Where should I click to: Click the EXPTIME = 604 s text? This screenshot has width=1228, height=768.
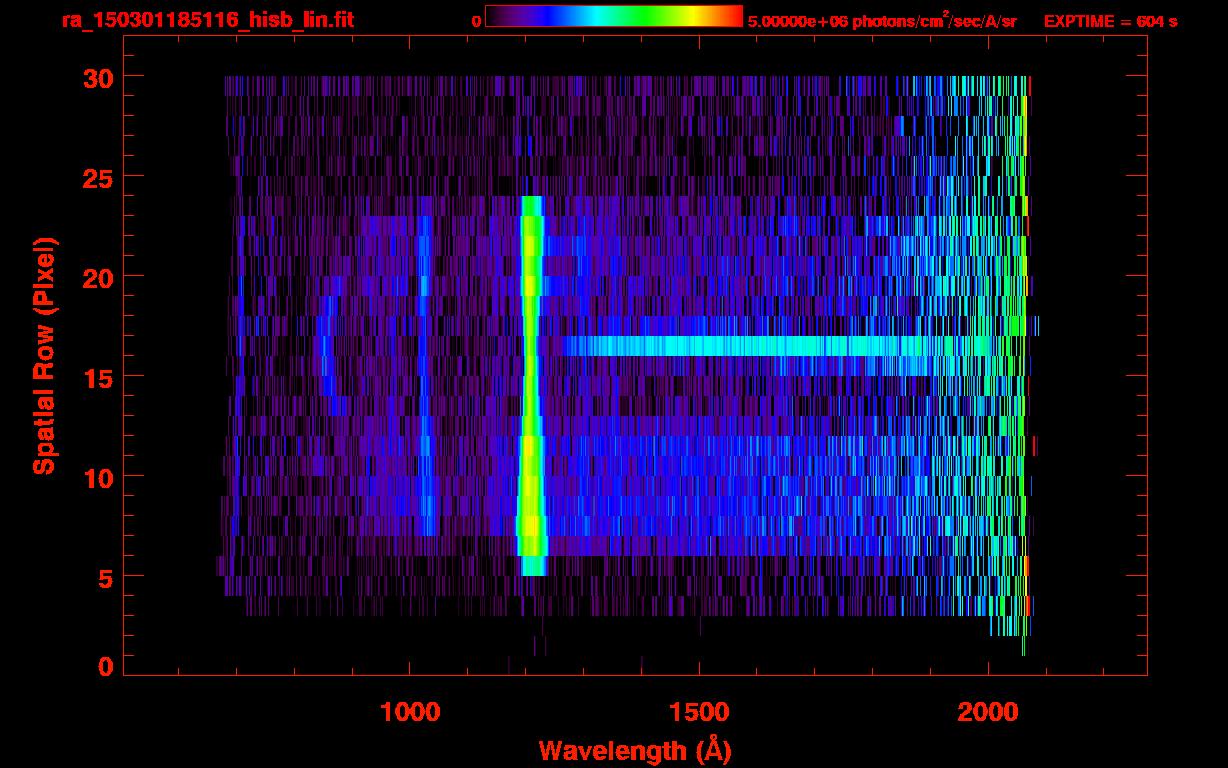tap(1110, 21)
